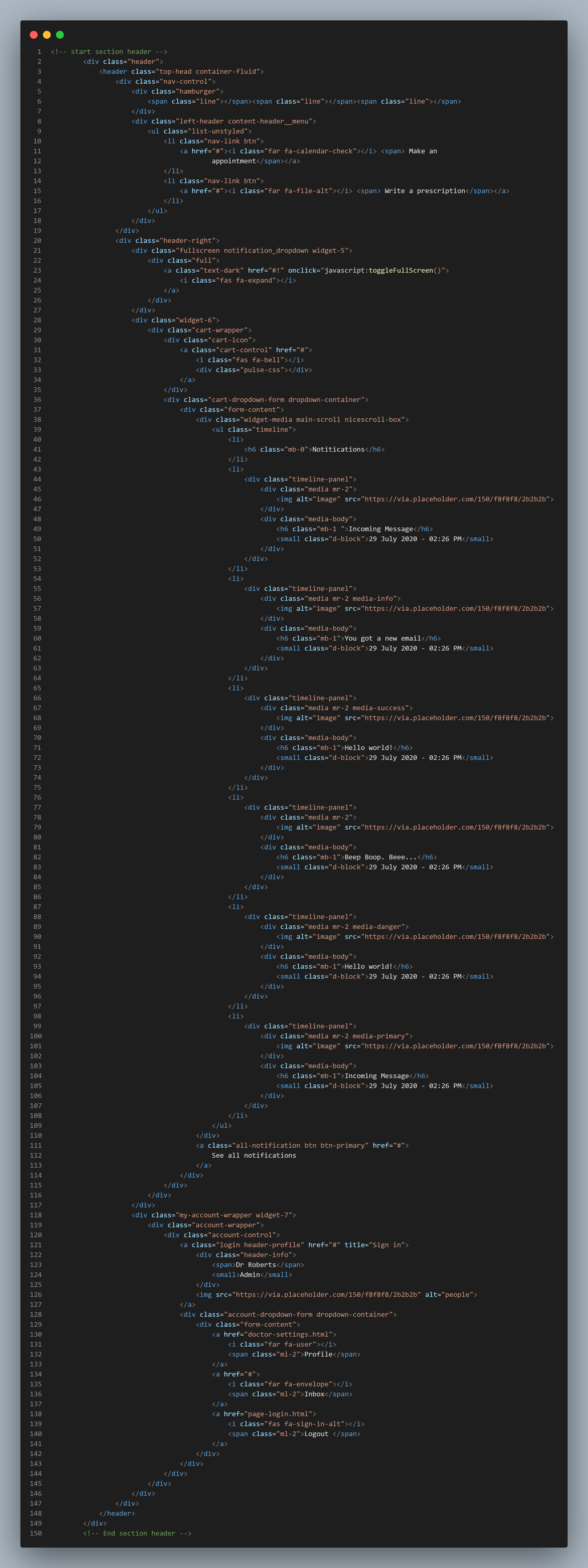Viewport: 588px width, 1568px height.
Task: Click the 'Logout' span text
Action: click(x=316, y=1434)
